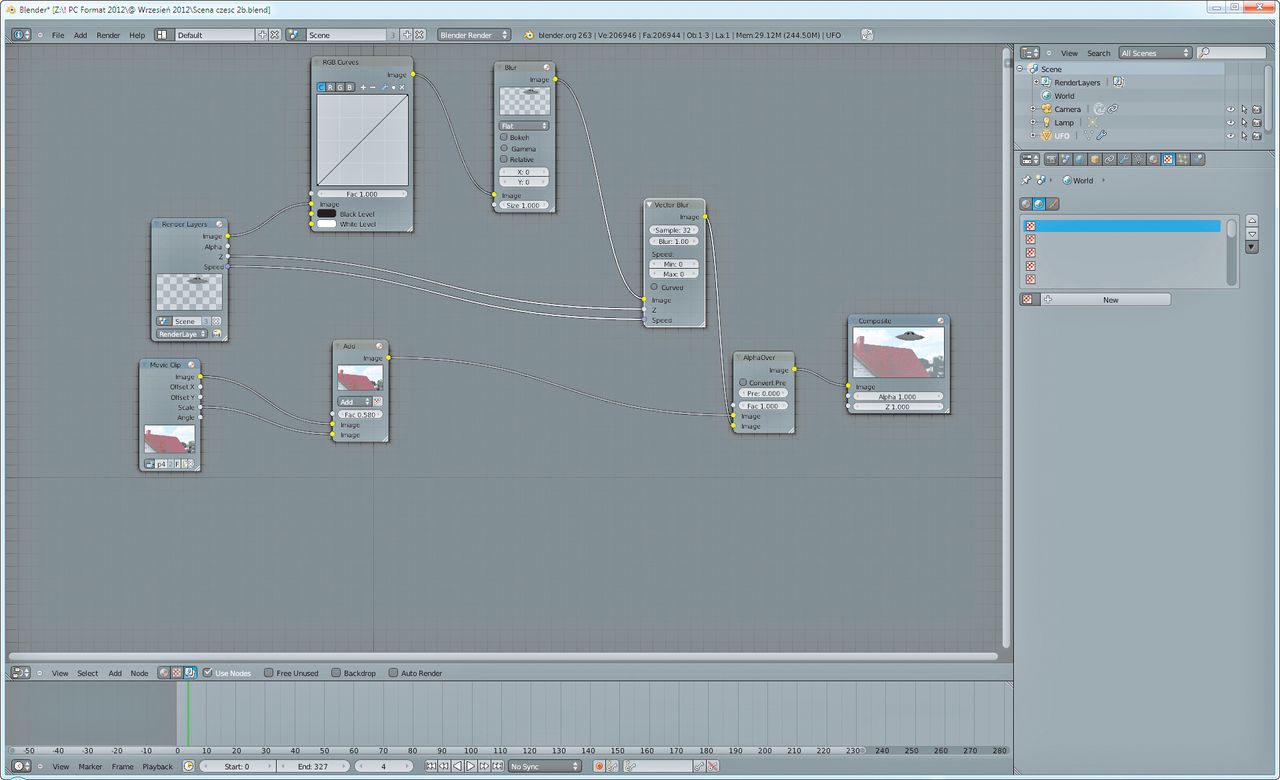Open the Add blend mode dropdown in node
Image resolution: width=1280 pixels, height=780 pixels.
354,402
